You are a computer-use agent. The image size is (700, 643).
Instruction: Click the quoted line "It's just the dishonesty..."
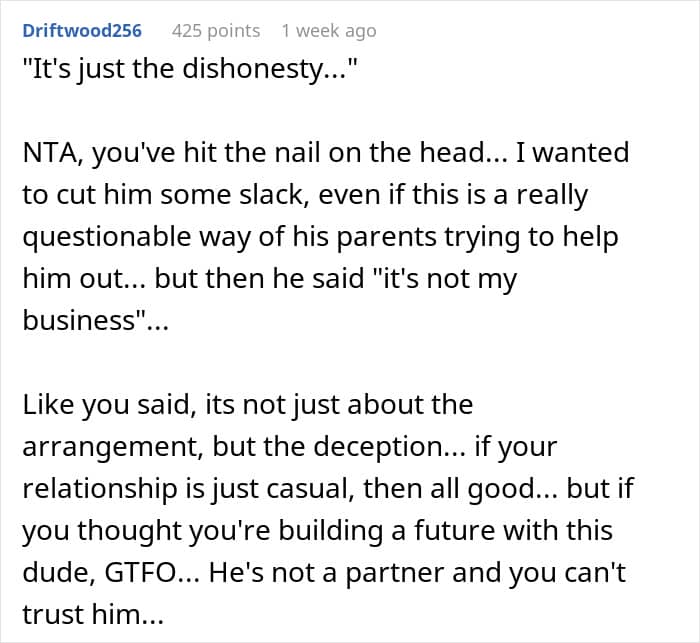coord(190,69)
